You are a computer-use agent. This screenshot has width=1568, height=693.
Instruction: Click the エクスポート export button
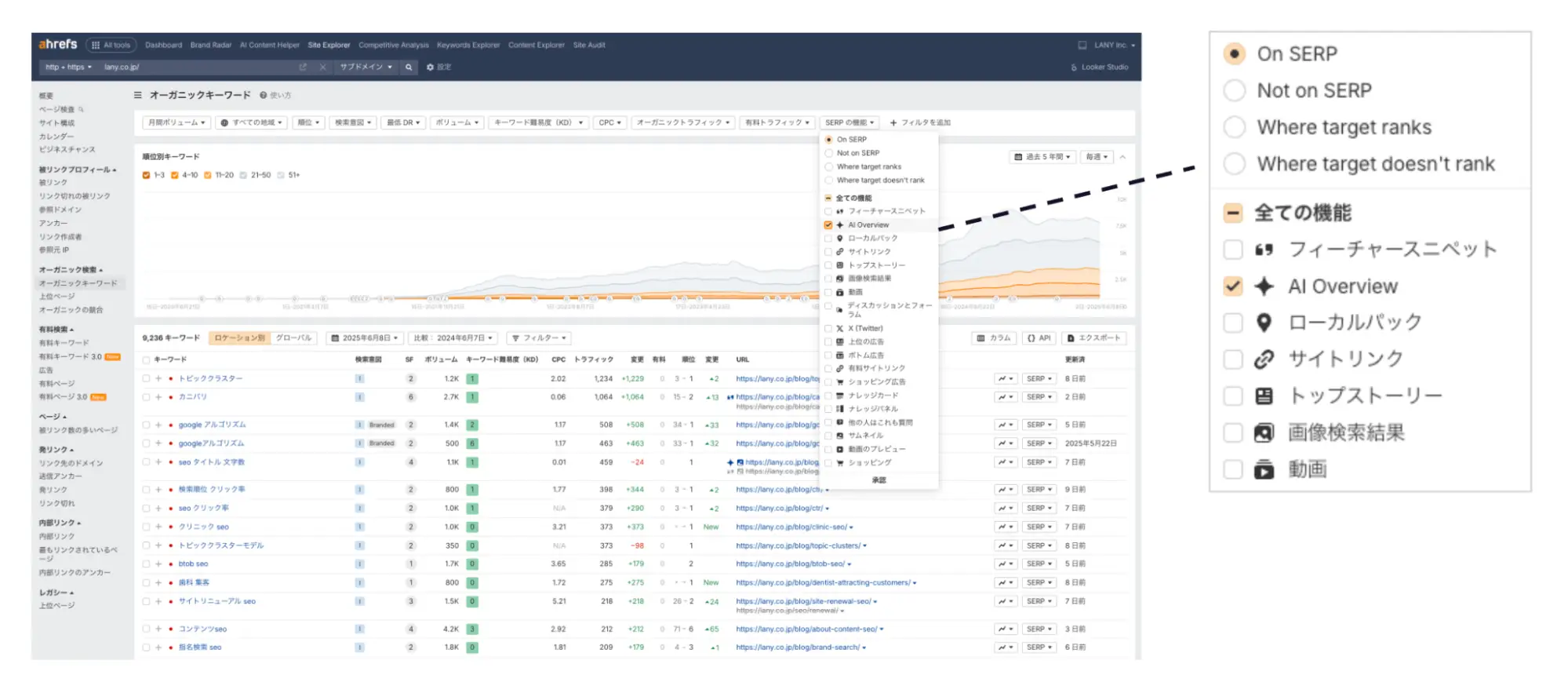click(1094, 338)
